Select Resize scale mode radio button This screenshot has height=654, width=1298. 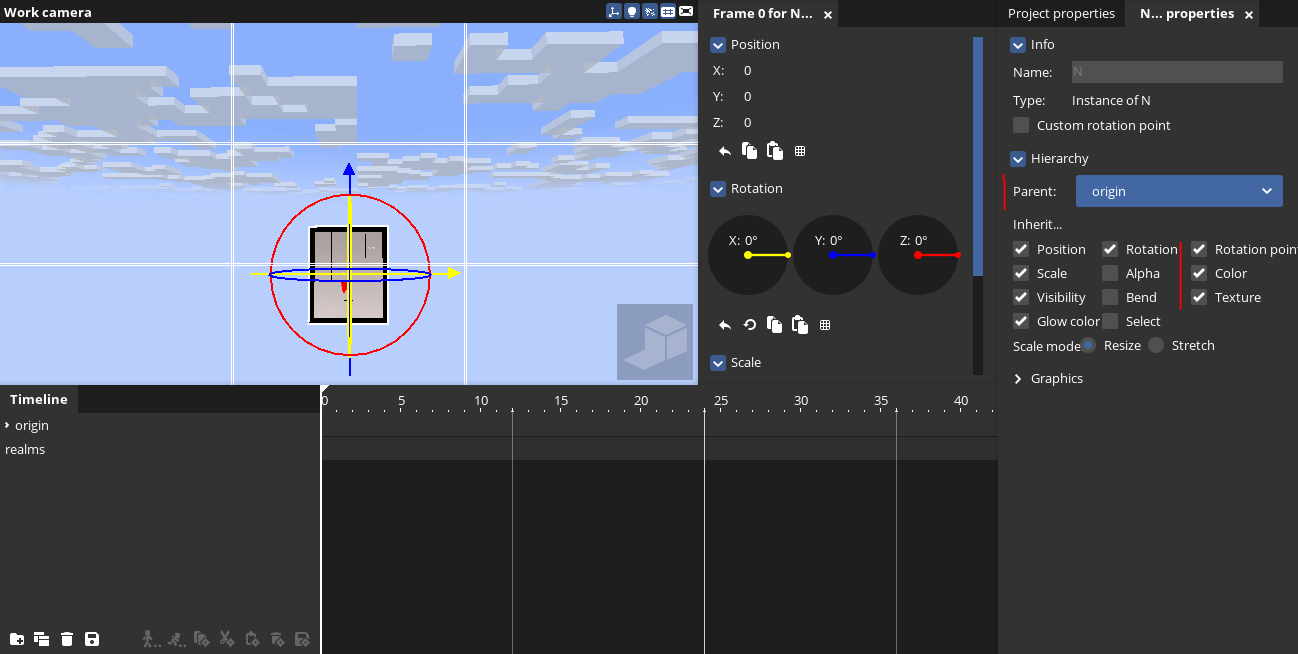pyautogui.click(x=1088, y=345)
